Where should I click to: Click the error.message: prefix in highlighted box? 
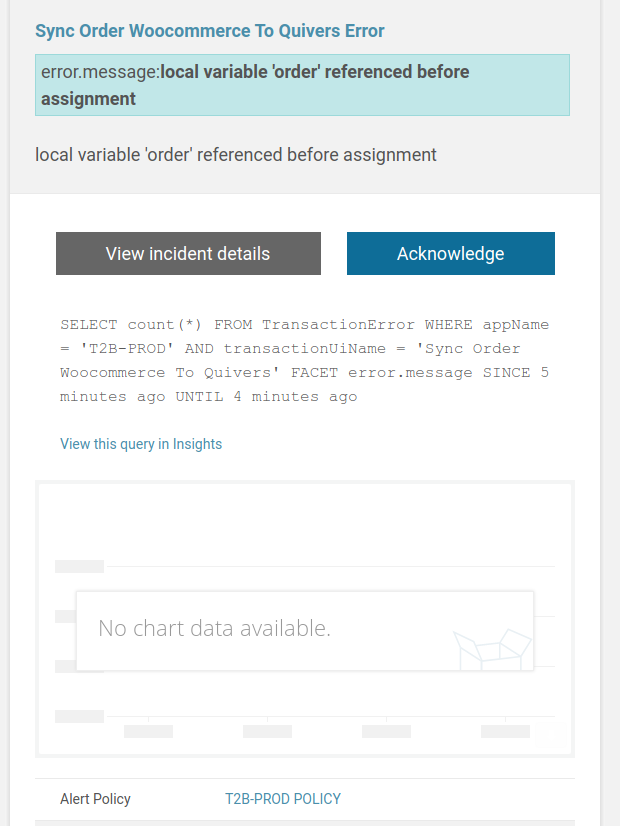[100, 72]
